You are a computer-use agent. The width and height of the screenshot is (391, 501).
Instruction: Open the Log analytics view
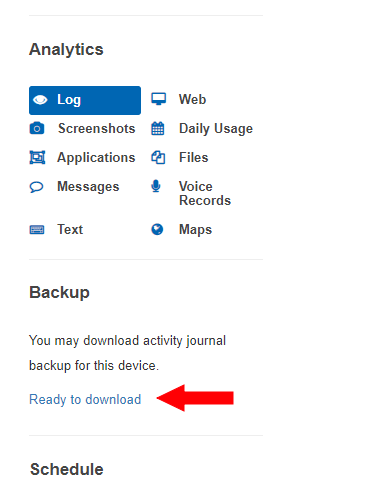[x=85, y=100]
